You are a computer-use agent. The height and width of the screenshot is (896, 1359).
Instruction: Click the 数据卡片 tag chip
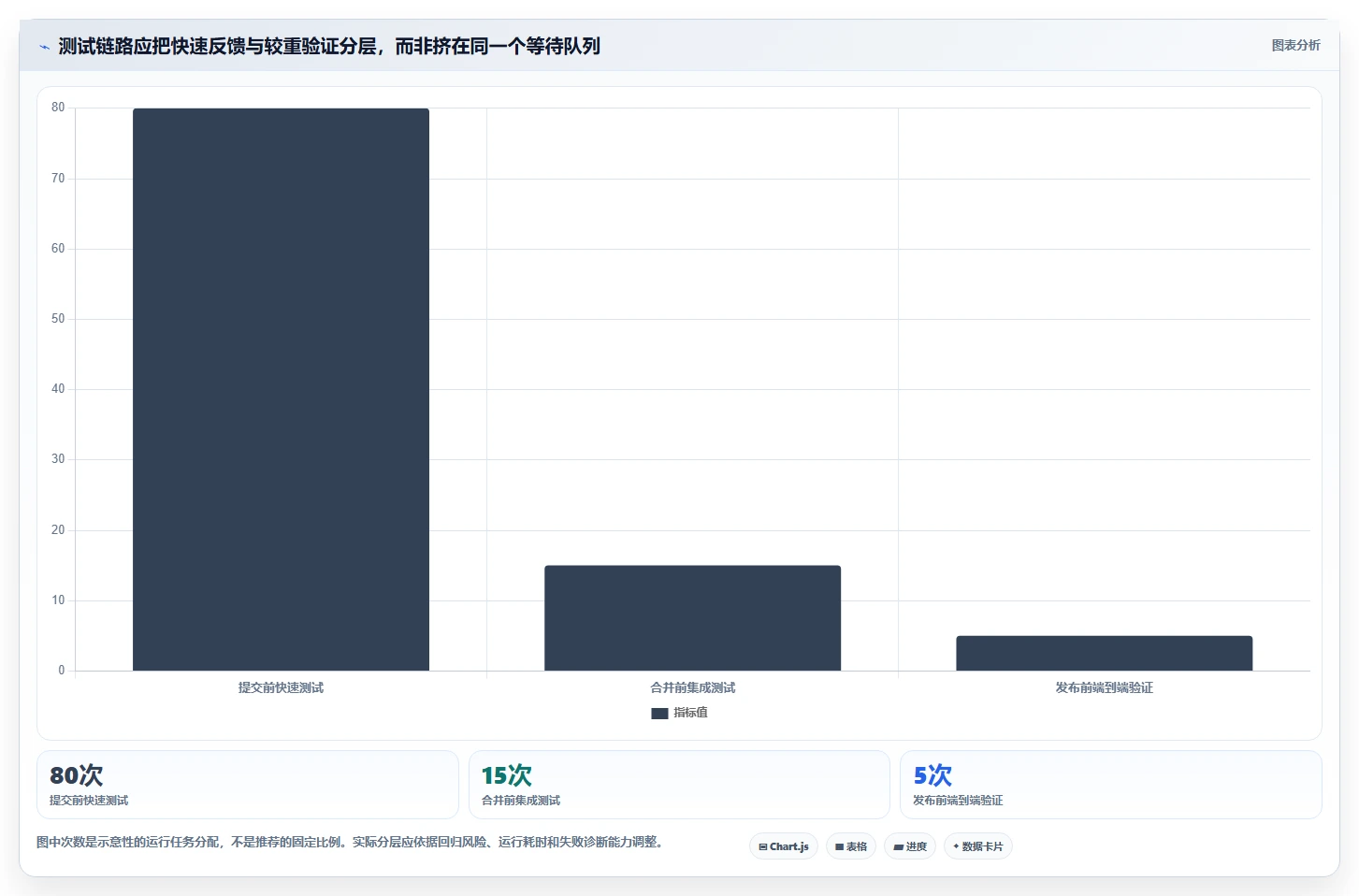point(978,846)
